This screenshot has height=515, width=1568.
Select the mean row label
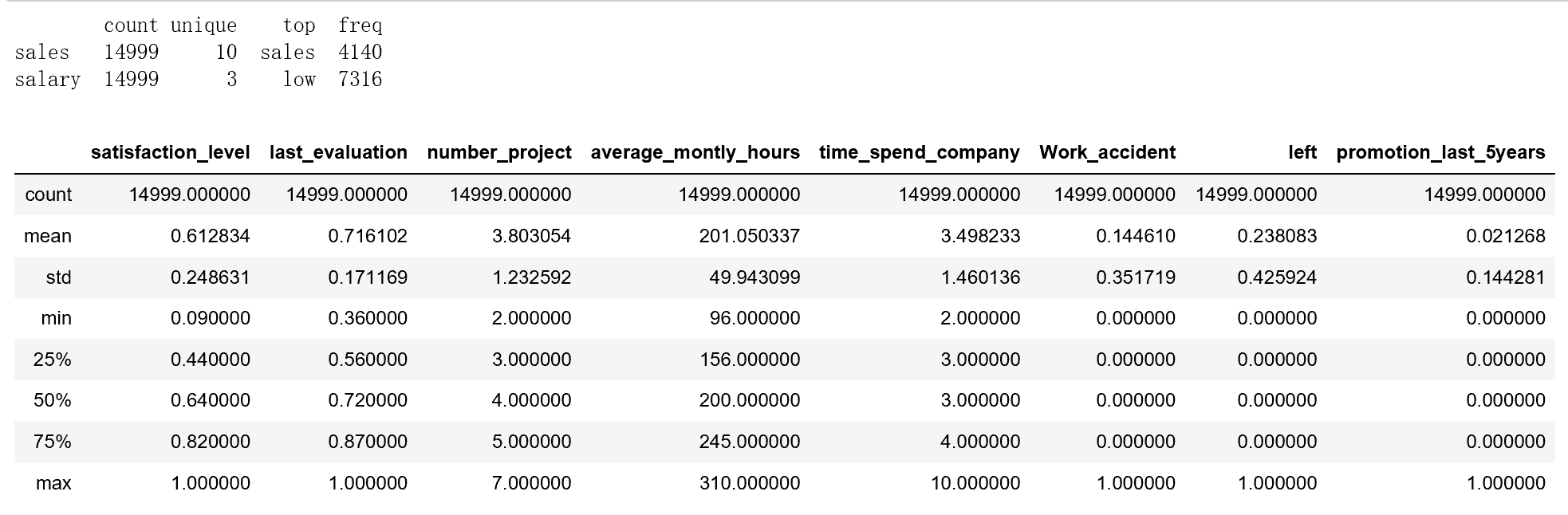[x=48, y=236]
